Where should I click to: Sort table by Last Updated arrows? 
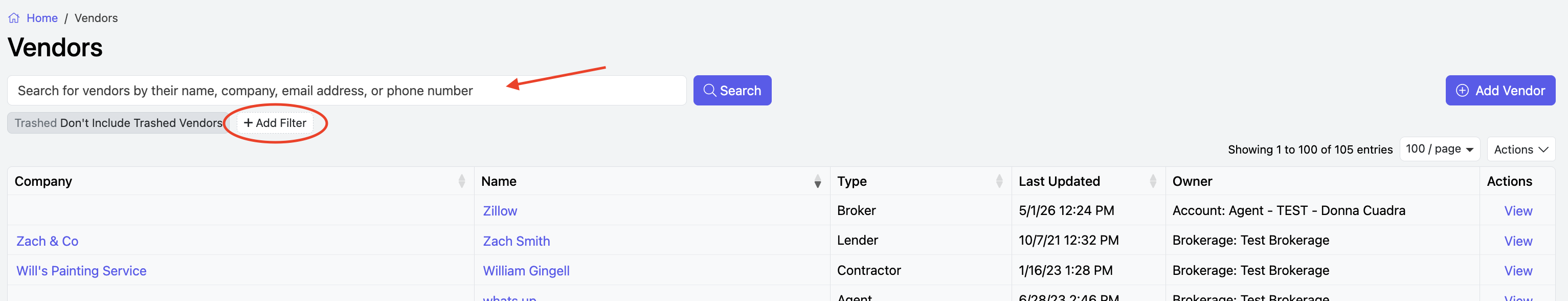coord(1153,181)
